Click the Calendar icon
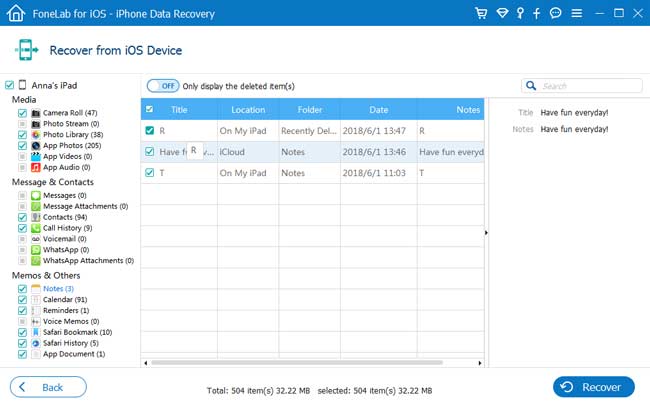The image size is (650, 406). click(x=36, y=299)
